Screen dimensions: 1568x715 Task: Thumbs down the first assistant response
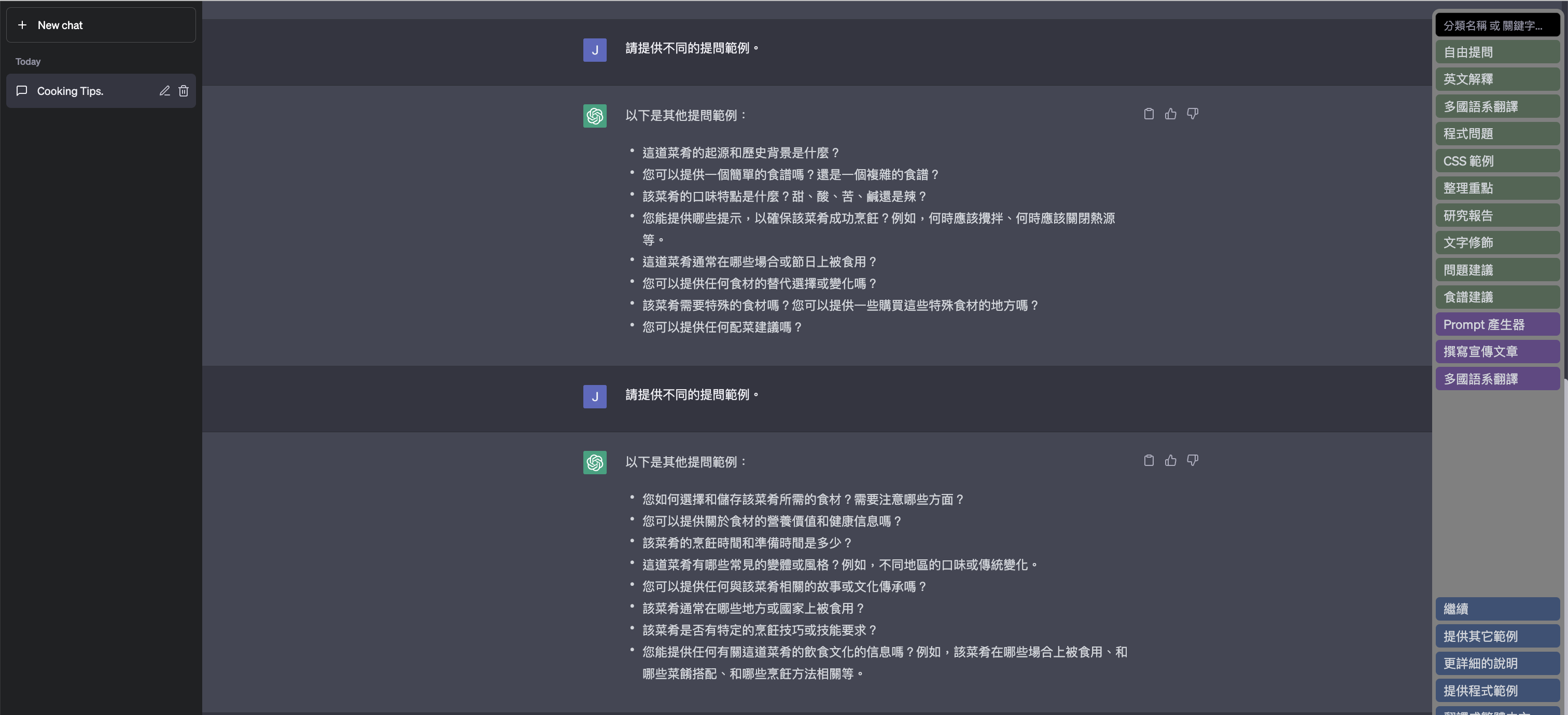(1193, 114)
